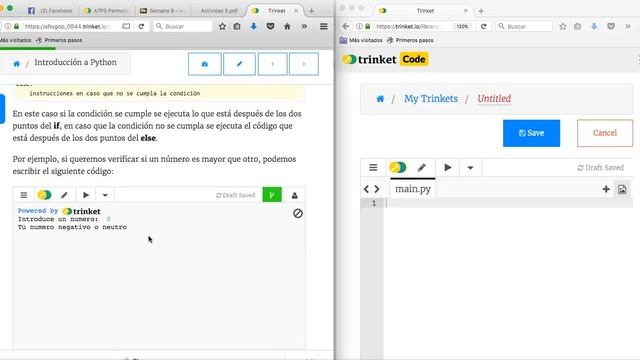Click the pencil edit button in course header

pyautogui.click(x=239, y=64)
